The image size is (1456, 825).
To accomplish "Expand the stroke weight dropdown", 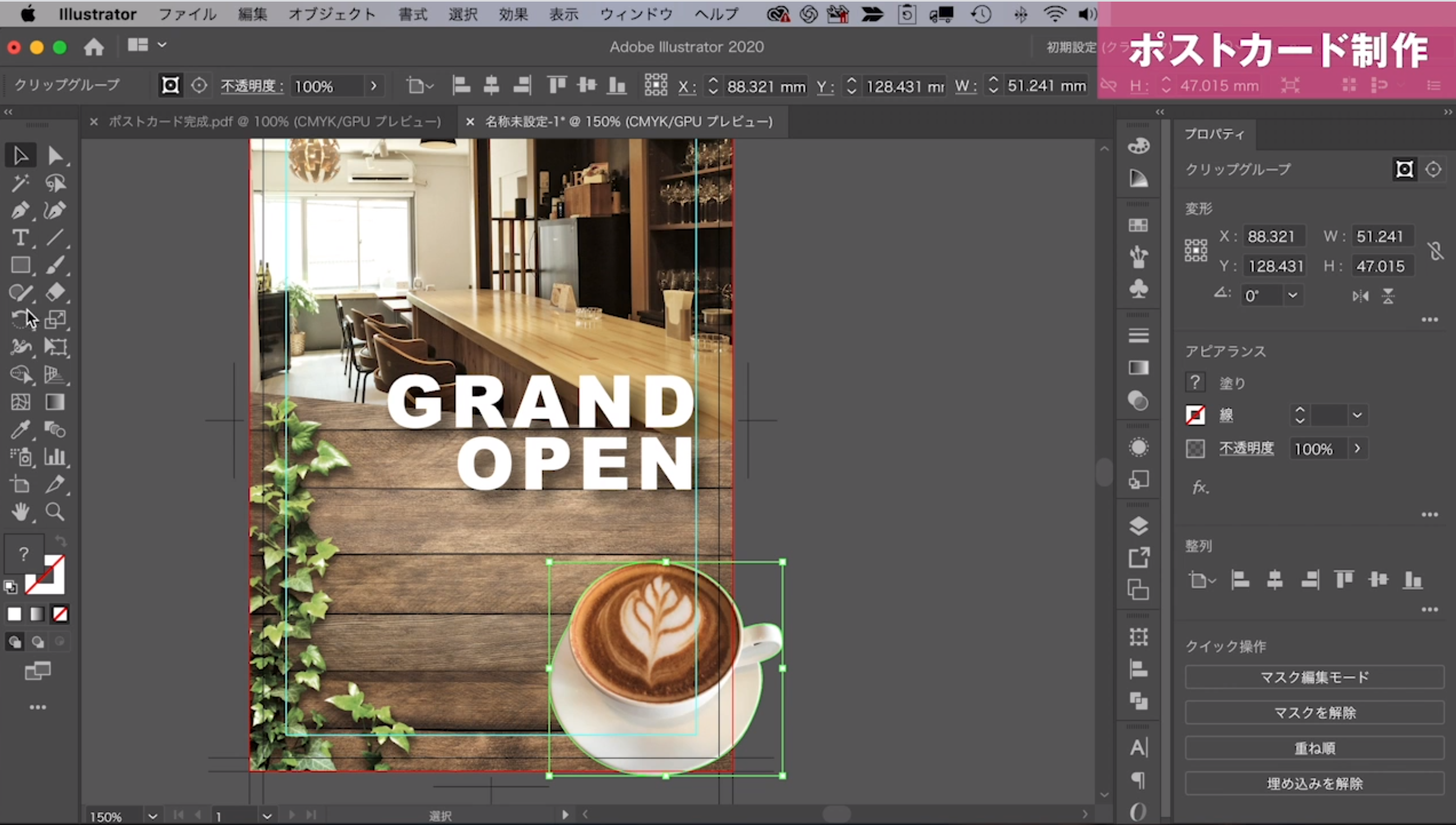I will (1358, 415).
